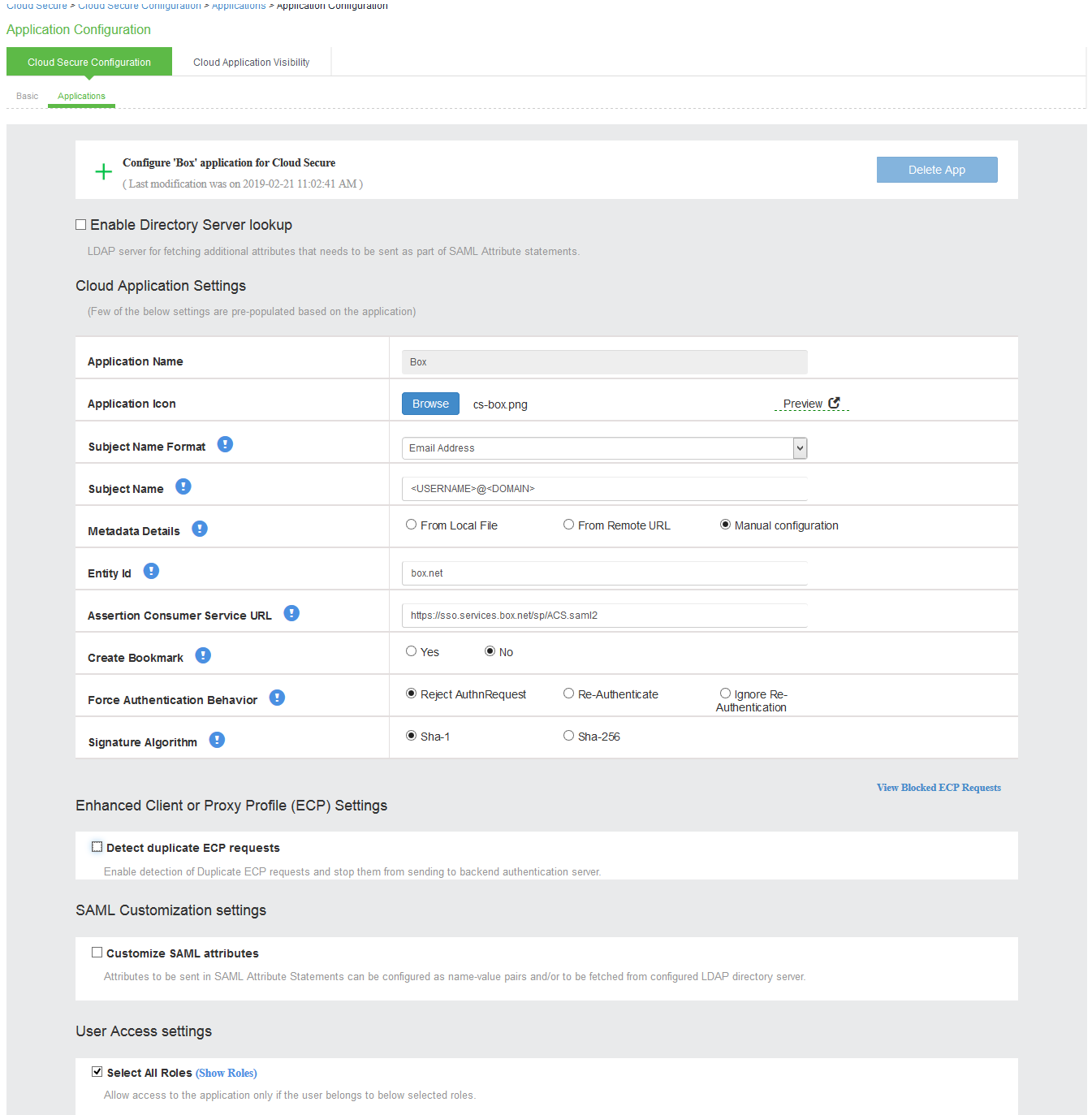Click the external-link icon beside Preview
The width and height of the screenshot is (1092, 1115).
tap(834, 403)
